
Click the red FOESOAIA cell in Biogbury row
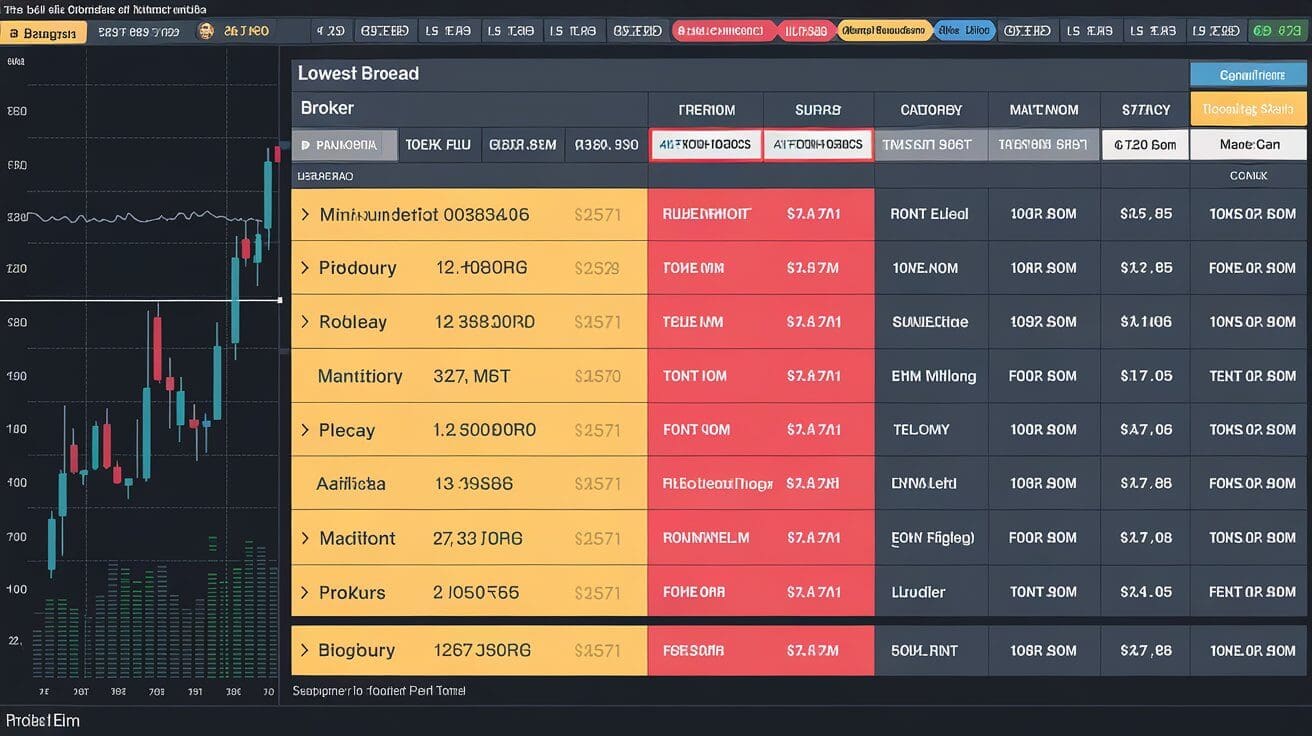click(x=692, y=650)
